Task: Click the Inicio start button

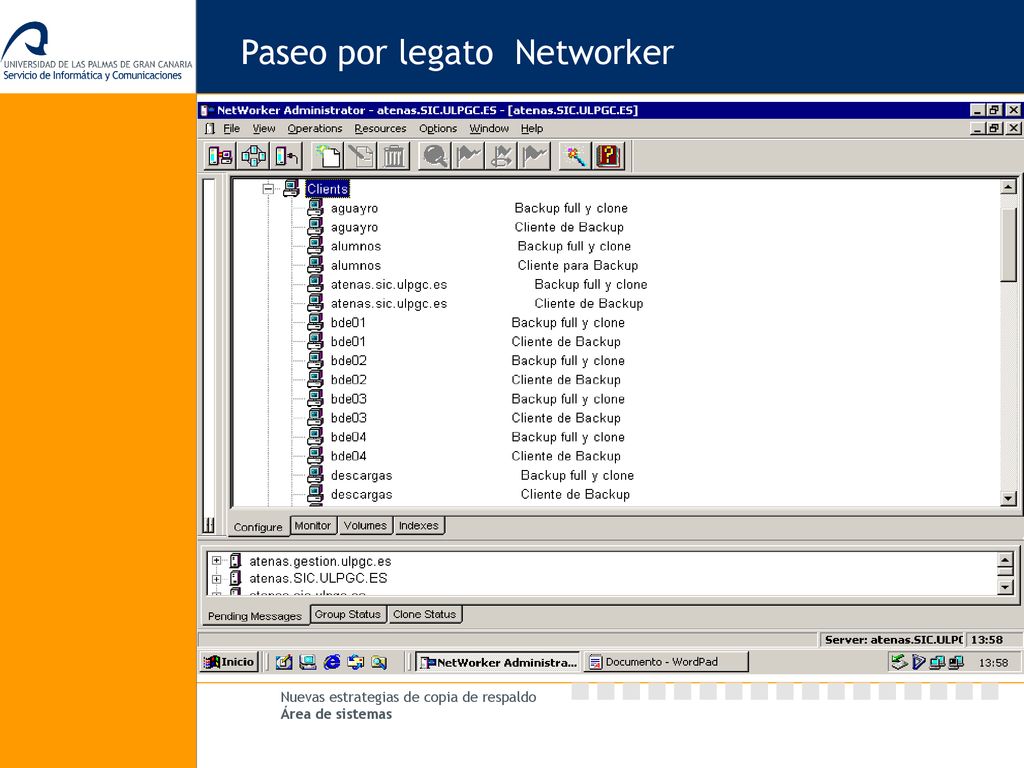Action: (229, 662)
